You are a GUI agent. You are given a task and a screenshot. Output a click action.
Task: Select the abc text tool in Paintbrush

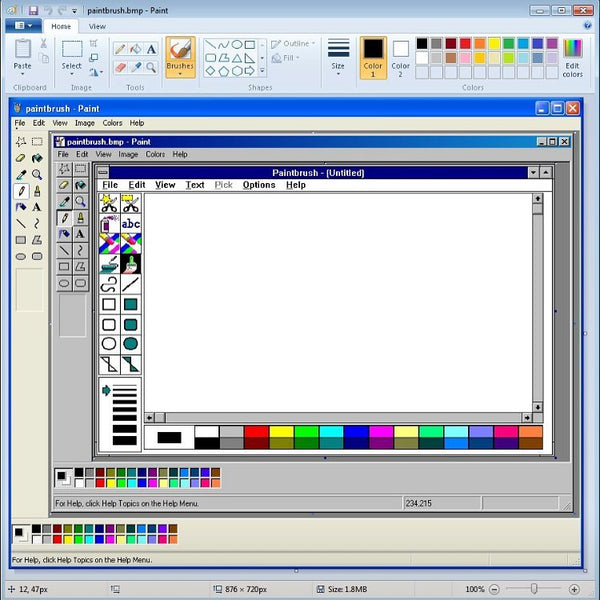(131, 223)
